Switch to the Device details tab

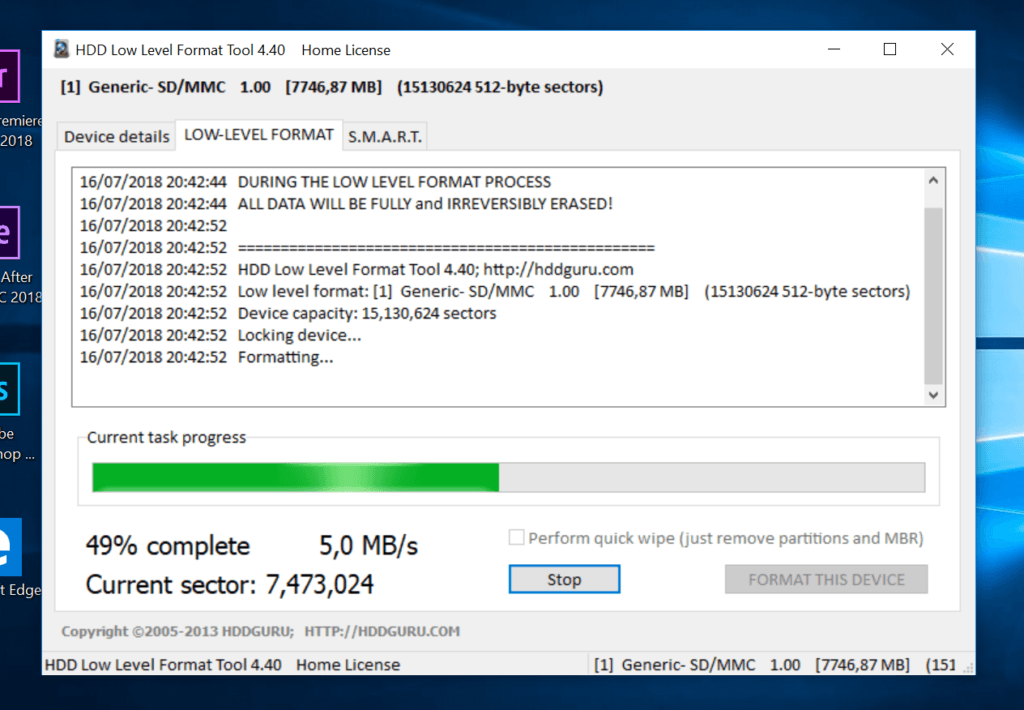(x=115, y=135)
